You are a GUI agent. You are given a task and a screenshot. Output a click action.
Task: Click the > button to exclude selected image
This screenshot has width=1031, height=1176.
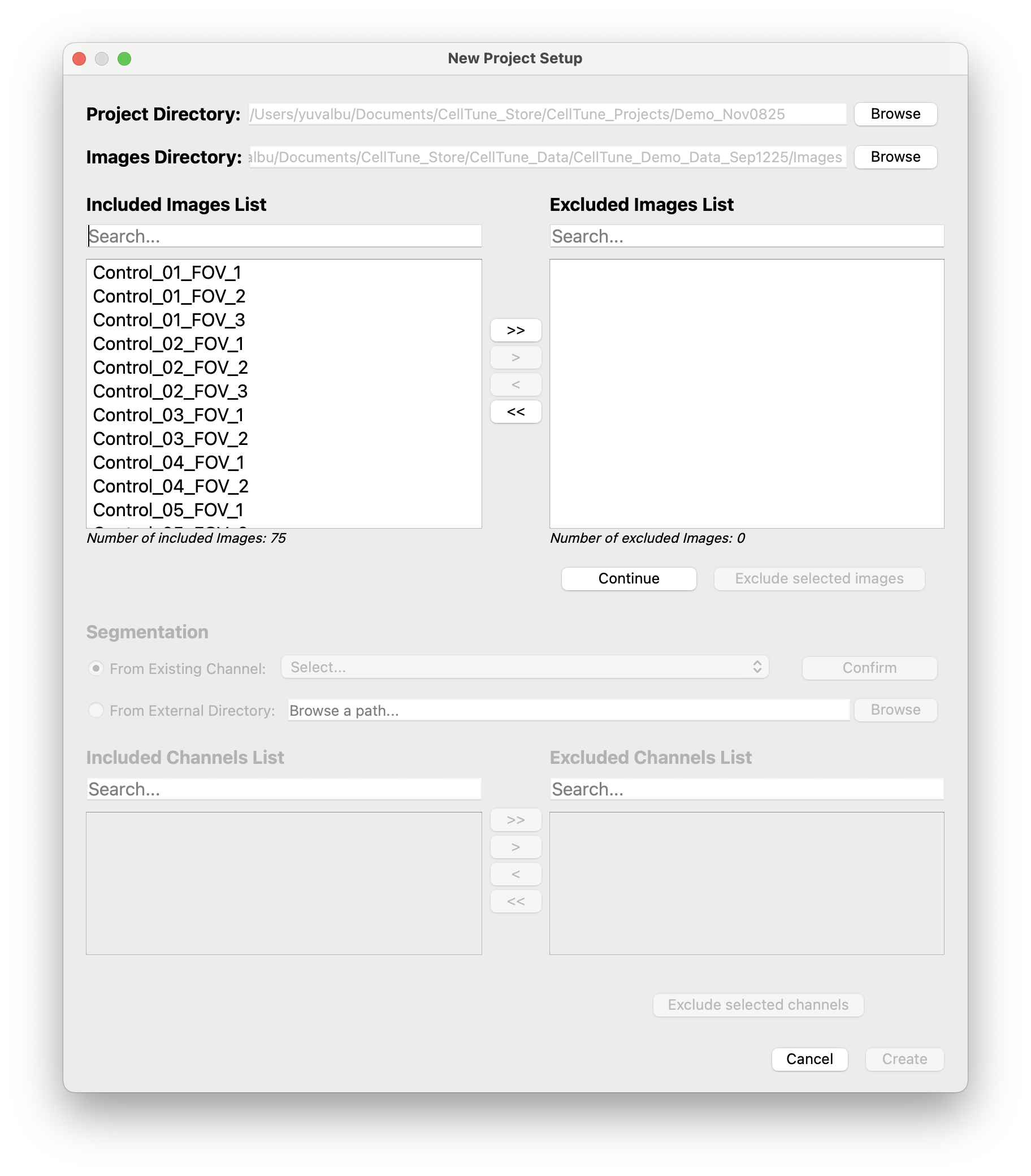(x=515, y=357)
